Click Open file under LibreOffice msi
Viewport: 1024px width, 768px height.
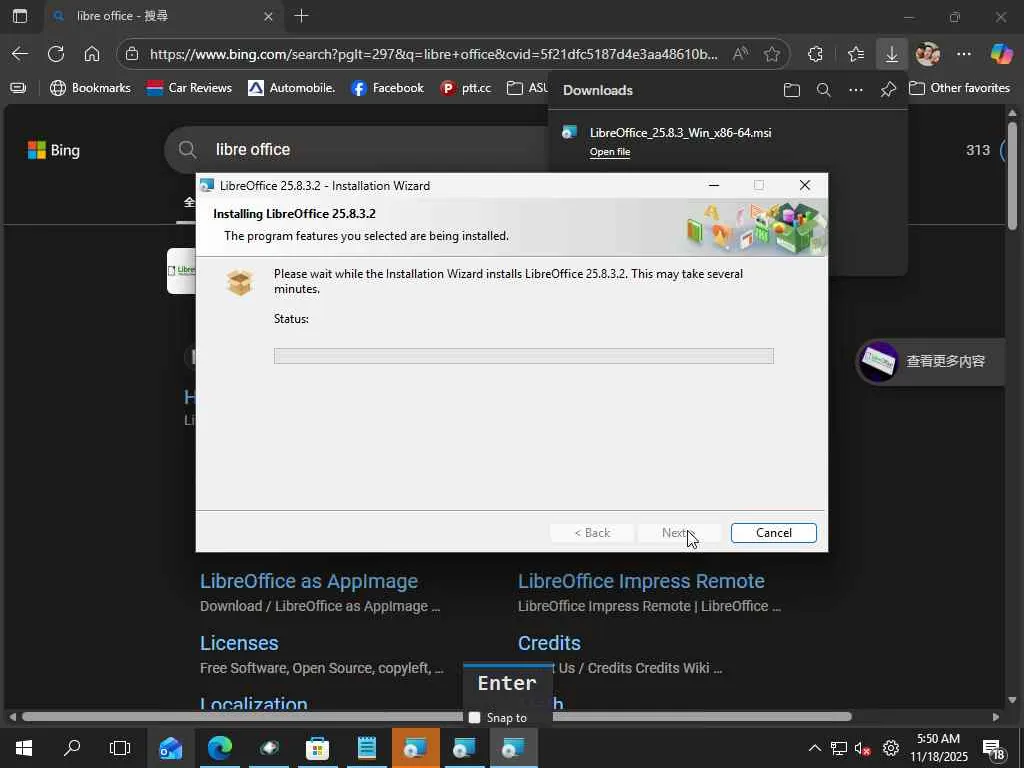610,152
